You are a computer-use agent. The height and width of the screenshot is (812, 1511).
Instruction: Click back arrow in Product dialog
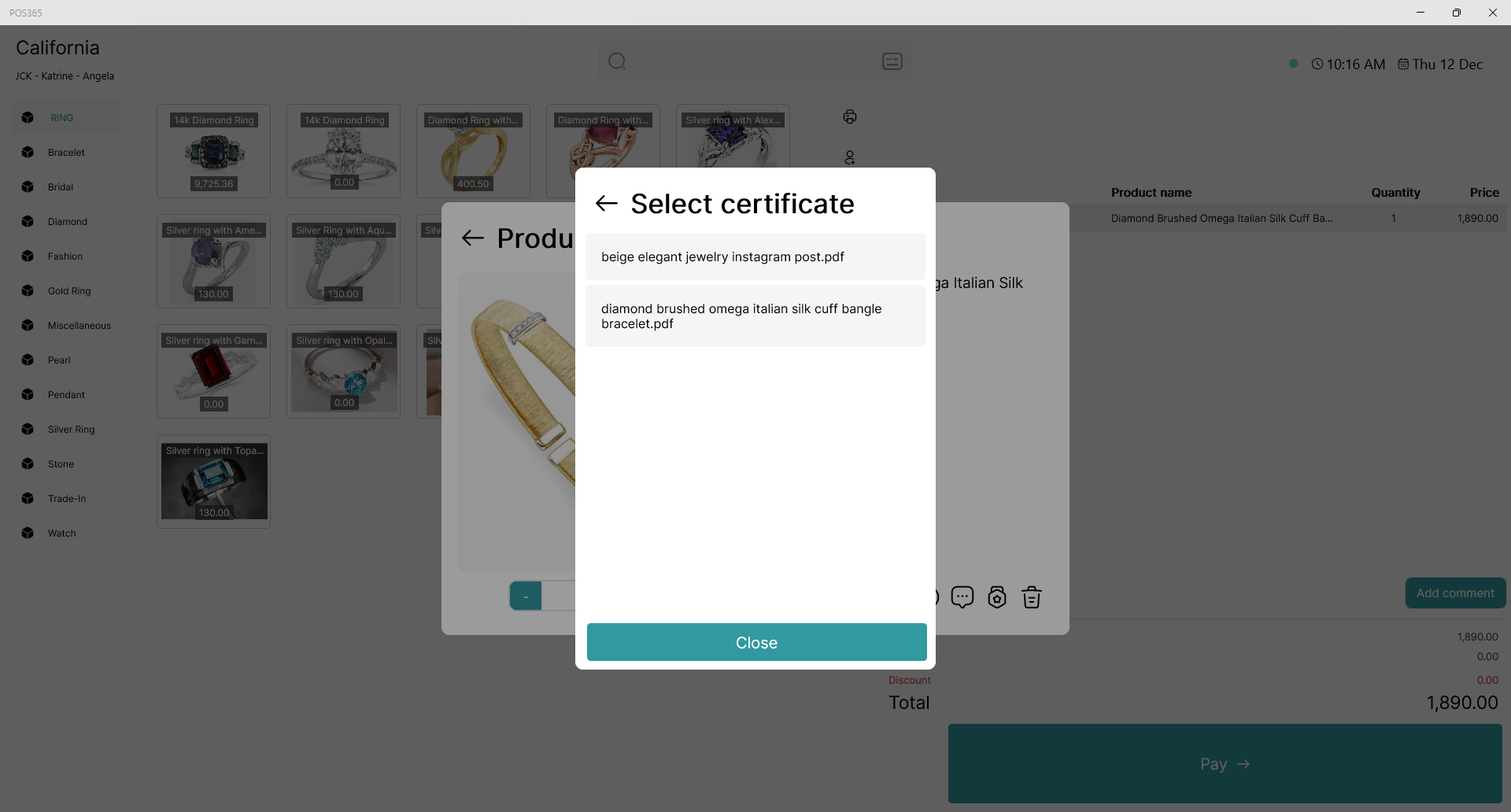point(473,238)
